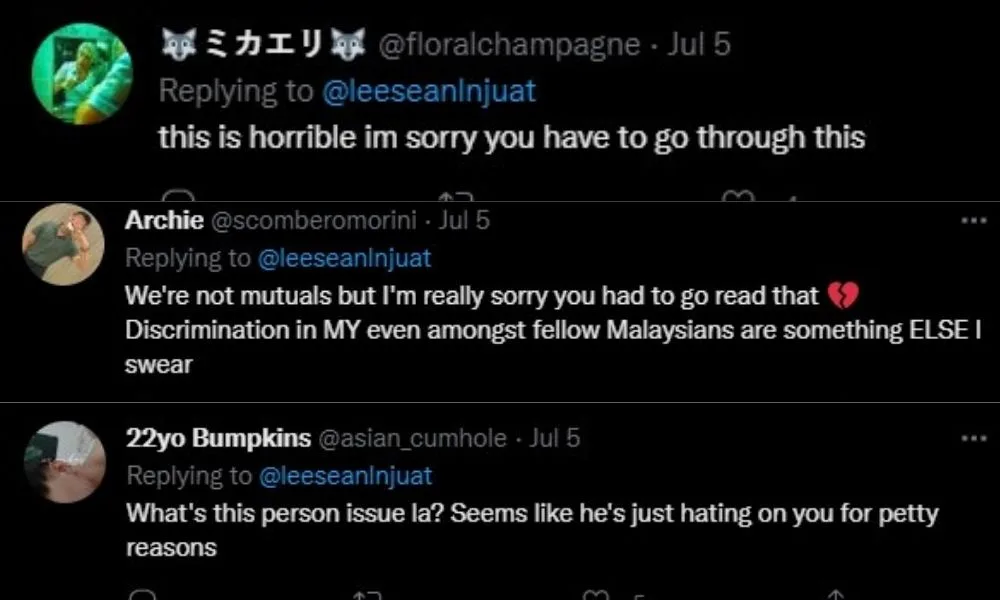The width and height of the screenshot is (1000, 600).
Task: Like the floralchampagne tweet
Action: click(x=738, y=196)
